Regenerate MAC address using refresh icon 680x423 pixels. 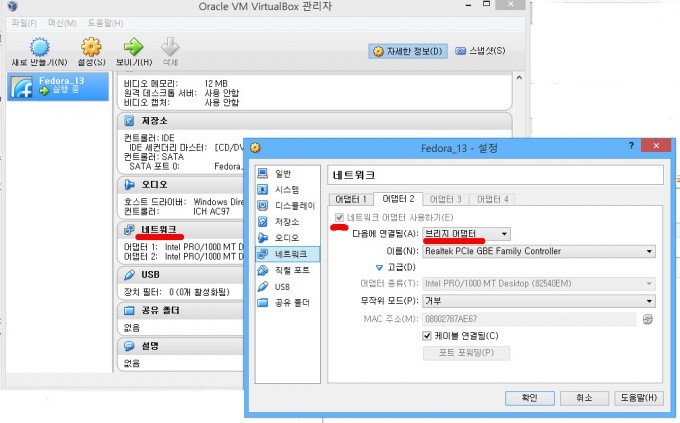(647, 319)
